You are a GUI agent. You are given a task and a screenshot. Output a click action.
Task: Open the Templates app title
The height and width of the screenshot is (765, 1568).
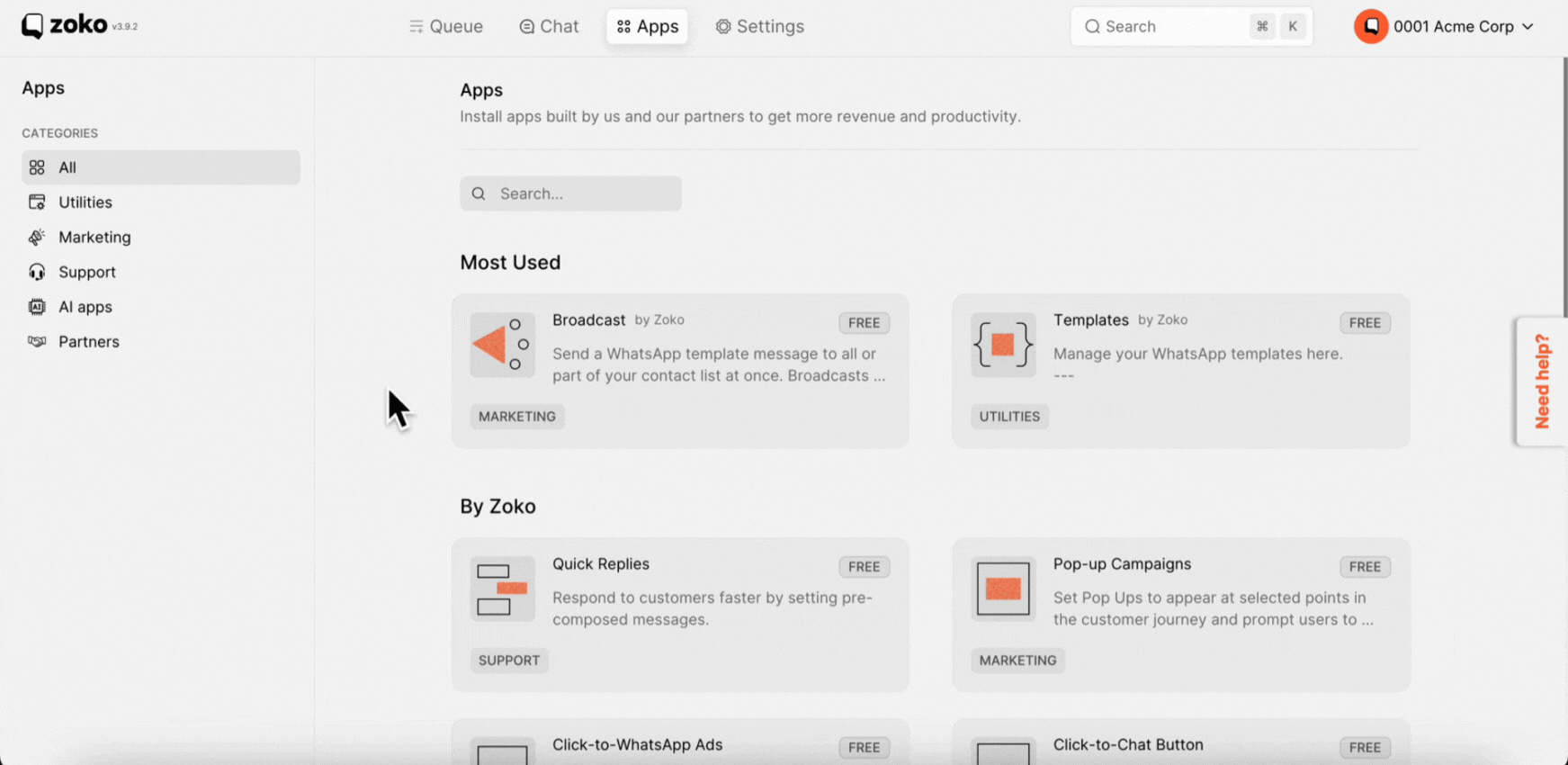click(x=1091, y=320)
